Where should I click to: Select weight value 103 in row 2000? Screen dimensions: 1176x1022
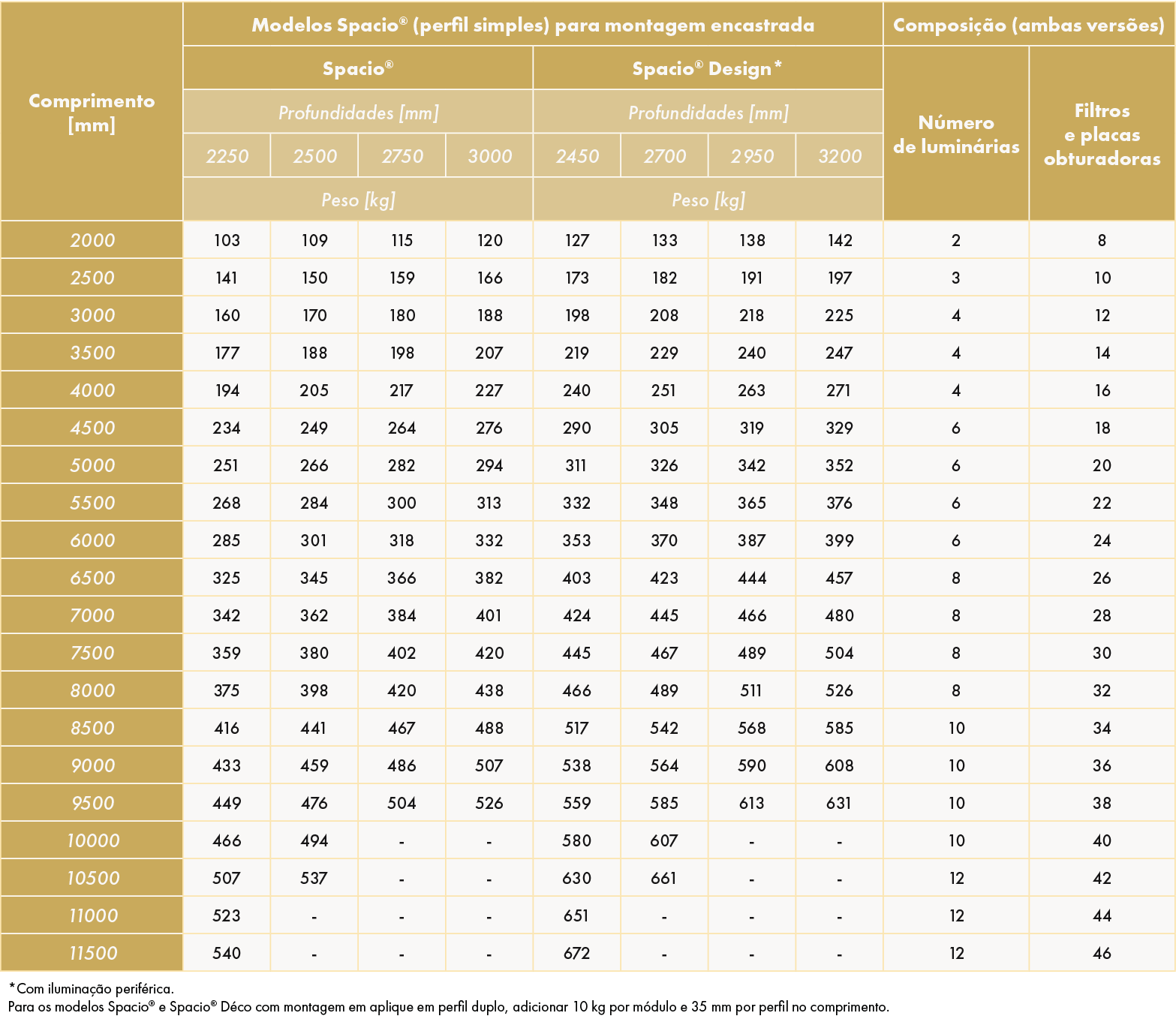227,240
